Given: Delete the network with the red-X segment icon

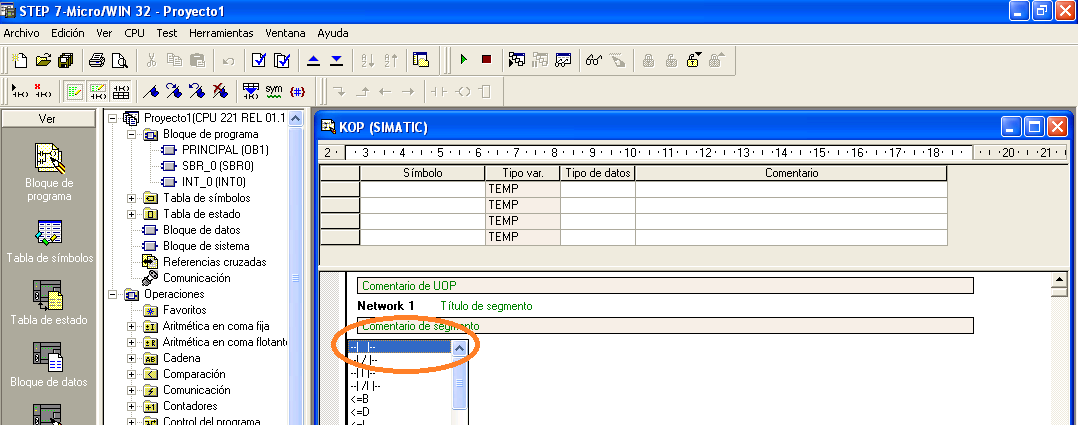Looking at the screenshot, I should (43, 91).
